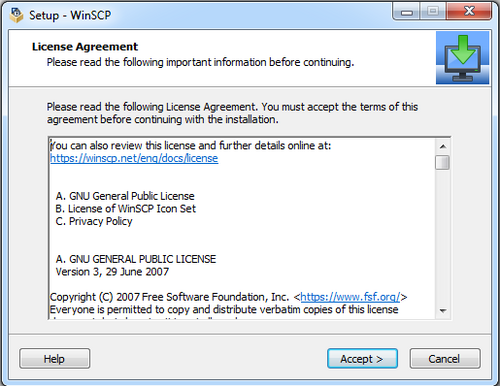Click the green download arrow monitor graphic
This screenshot has height=386, width=500.
462,58
